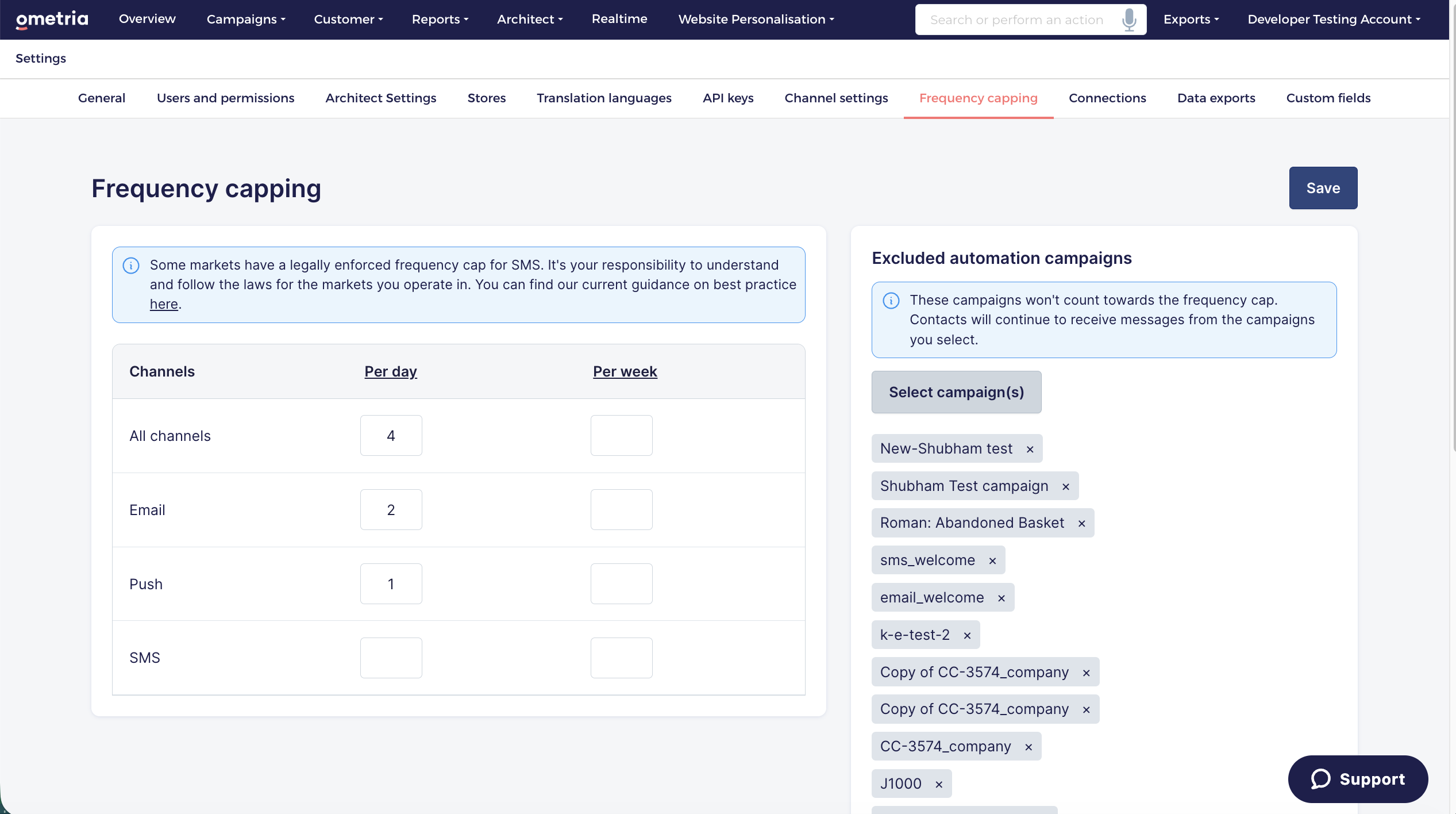Remove the sms_welcome tag

coord(992,560)
